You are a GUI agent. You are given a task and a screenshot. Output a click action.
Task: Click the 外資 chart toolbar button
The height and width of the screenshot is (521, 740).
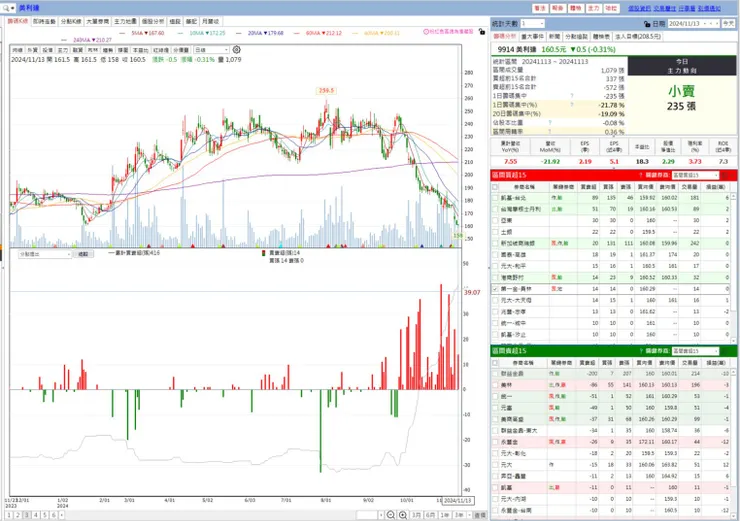(x=33, y=50)
